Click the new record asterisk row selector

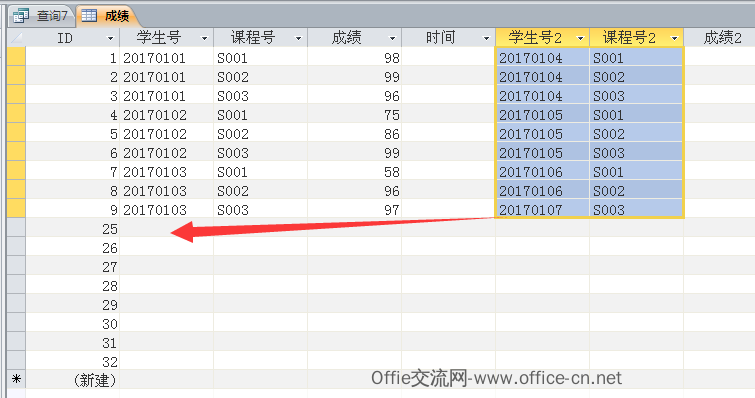16,379
